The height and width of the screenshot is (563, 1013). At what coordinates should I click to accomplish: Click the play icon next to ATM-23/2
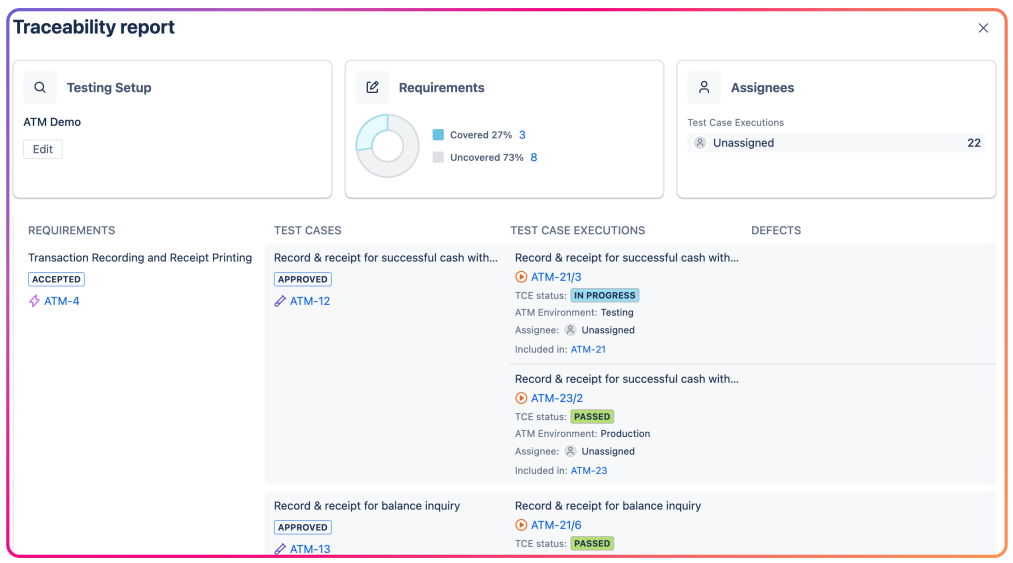[x=521, y=398]
